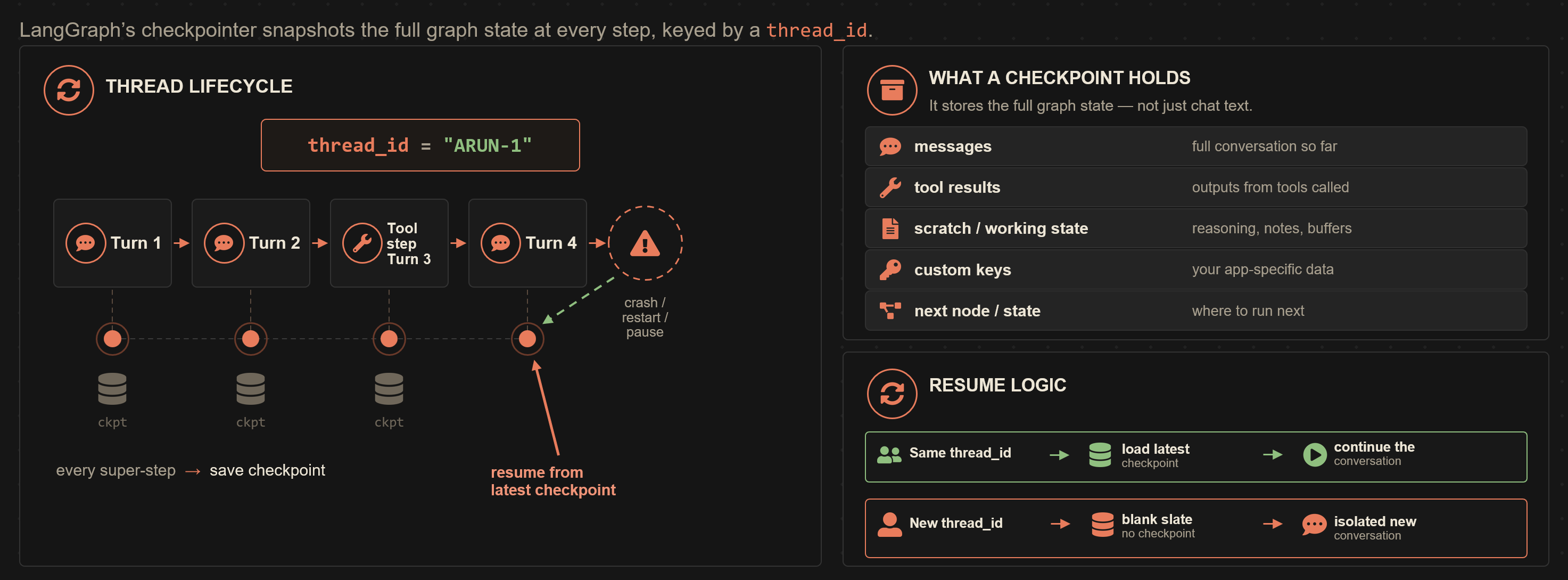This screenshot has width=1568, height=580.
Task: Click the Turn 1 label
Action: [136, 243]
